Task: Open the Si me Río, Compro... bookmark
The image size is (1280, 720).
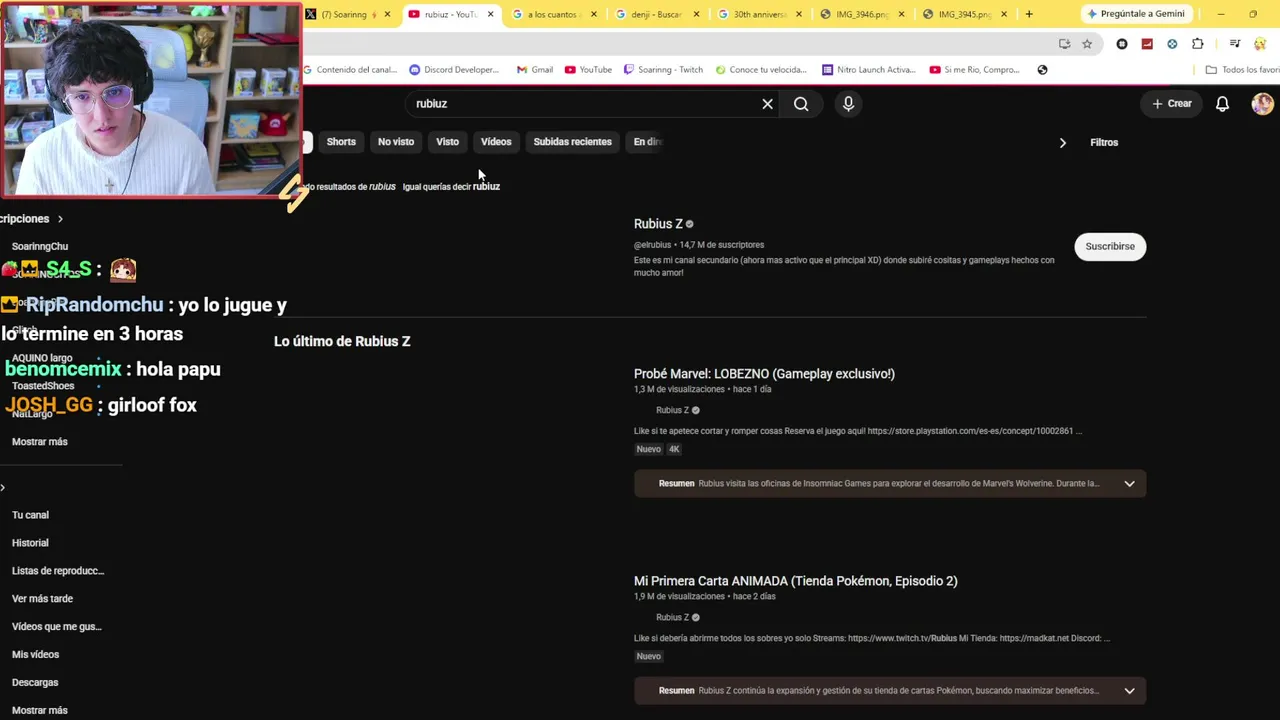Action: 975,70
